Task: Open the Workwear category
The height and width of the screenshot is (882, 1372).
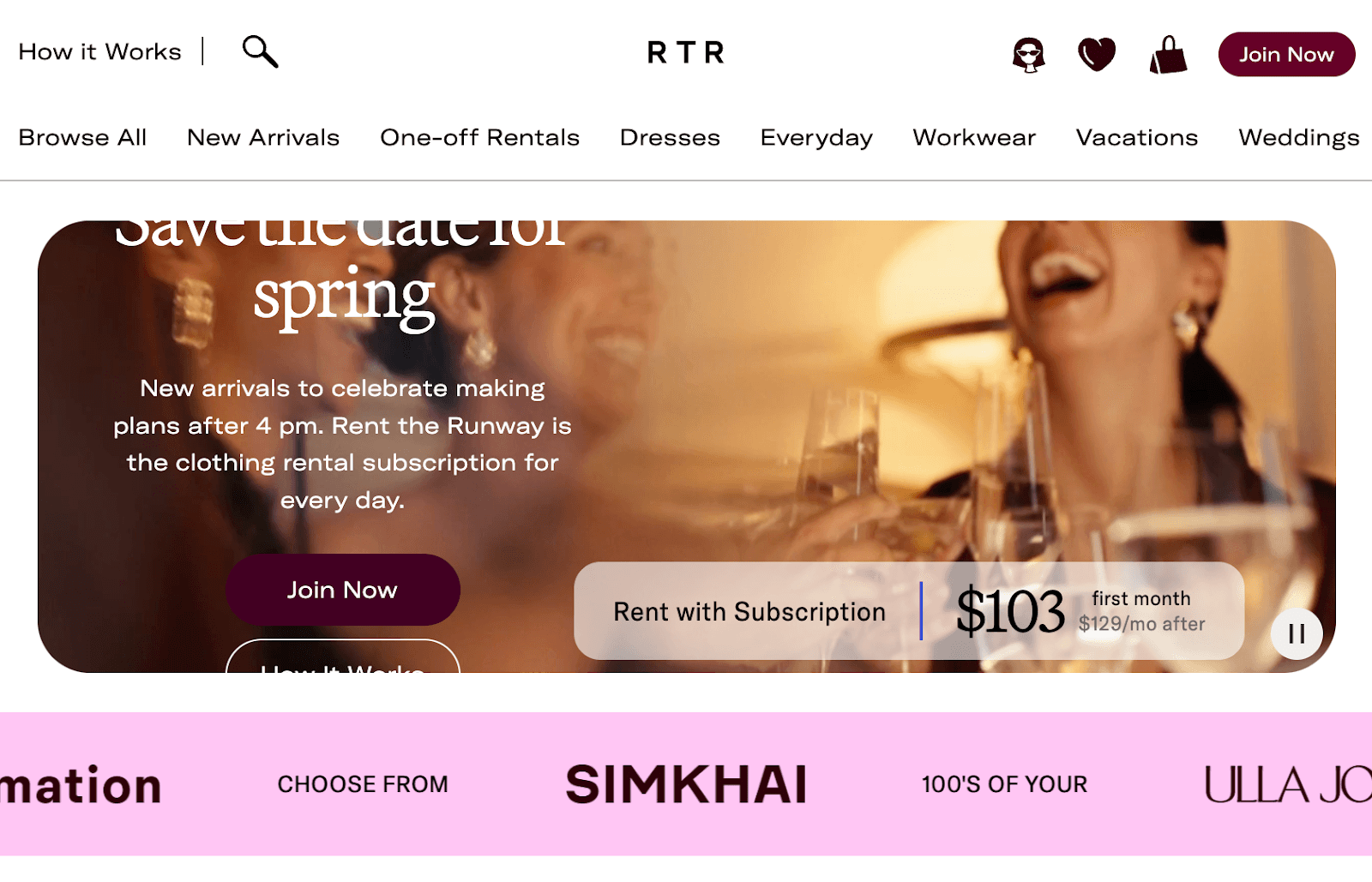Action: pyautogui.click(x=974, y=137)
